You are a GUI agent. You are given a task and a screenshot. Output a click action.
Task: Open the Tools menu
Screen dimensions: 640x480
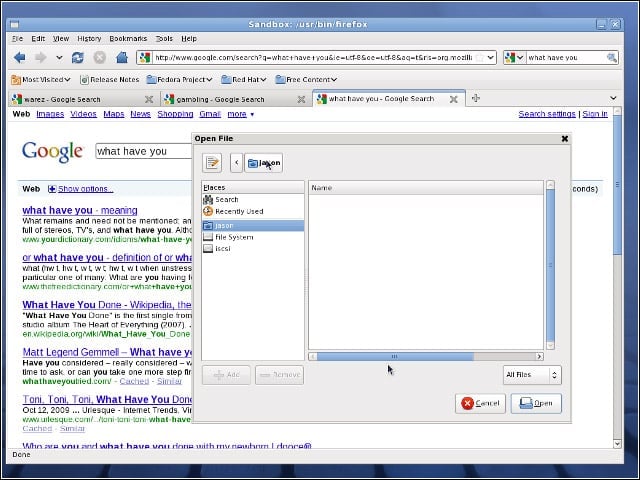164,38
